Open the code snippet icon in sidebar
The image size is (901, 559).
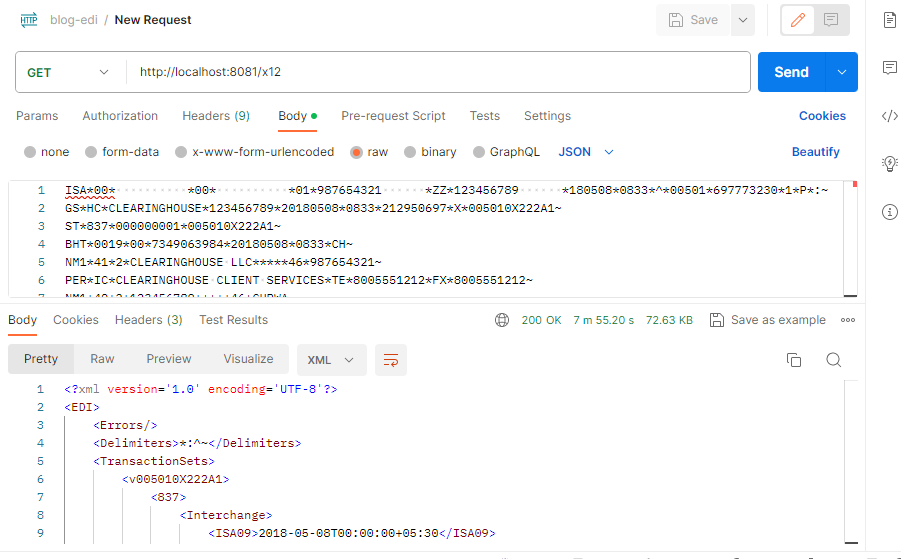(889, 116)
